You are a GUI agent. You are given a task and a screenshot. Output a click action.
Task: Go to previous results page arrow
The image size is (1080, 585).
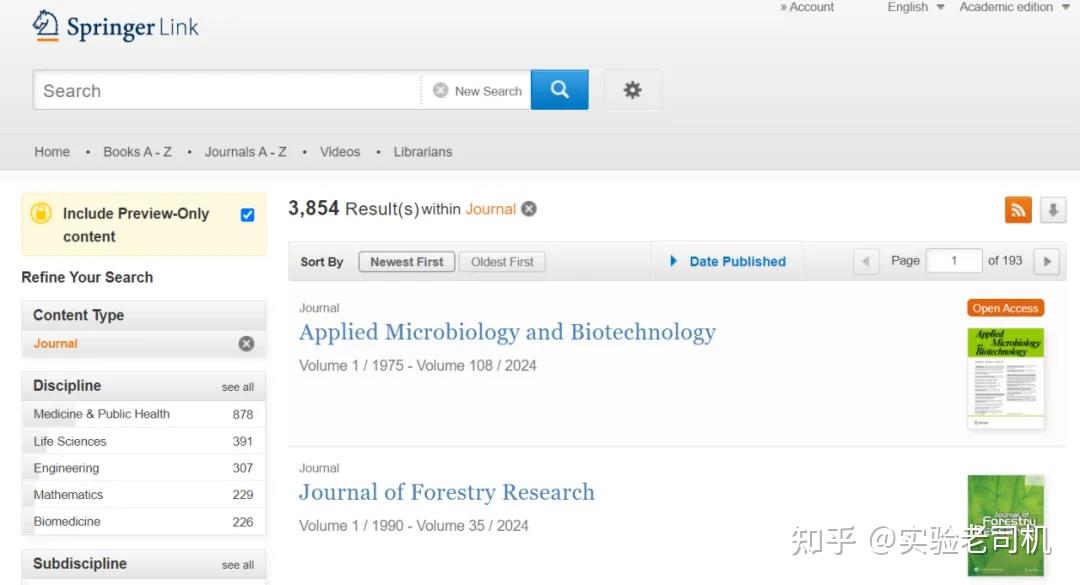[866, 261]
